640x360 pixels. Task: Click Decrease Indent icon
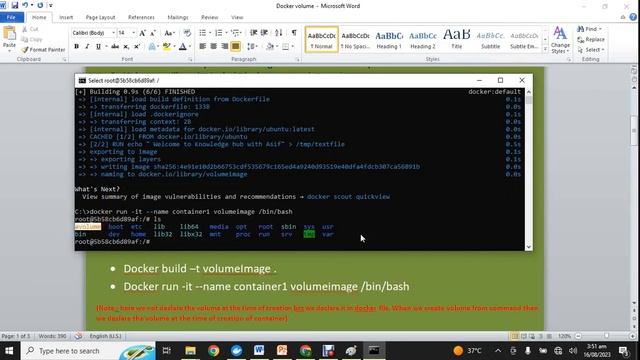click(253, 33)
